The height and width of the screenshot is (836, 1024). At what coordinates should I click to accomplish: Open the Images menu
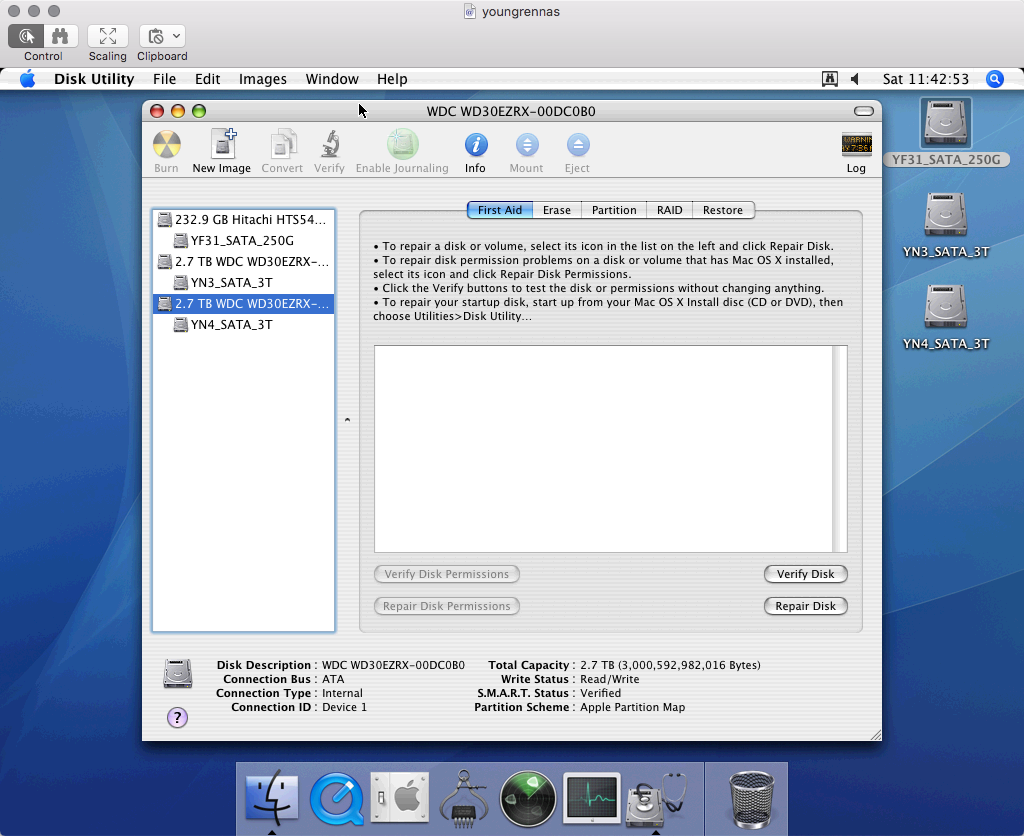tap(263, 79)
